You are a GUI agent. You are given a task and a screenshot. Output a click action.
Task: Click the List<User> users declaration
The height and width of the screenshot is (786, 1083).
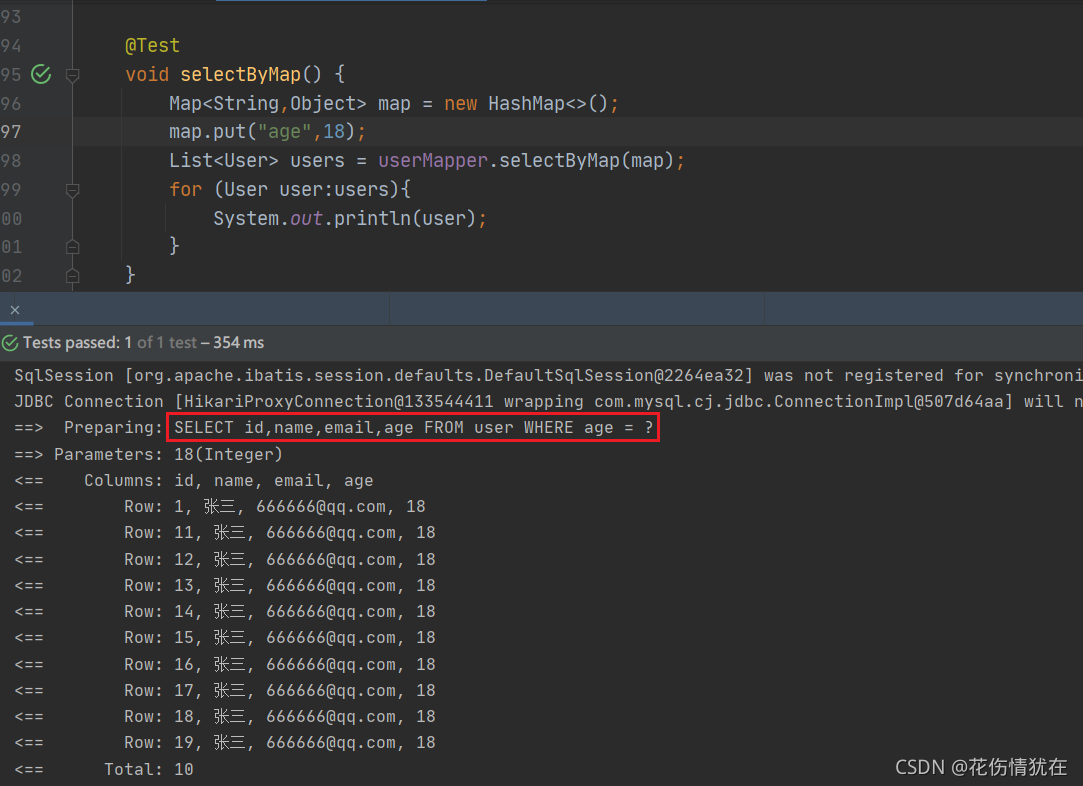pos(257,161)
